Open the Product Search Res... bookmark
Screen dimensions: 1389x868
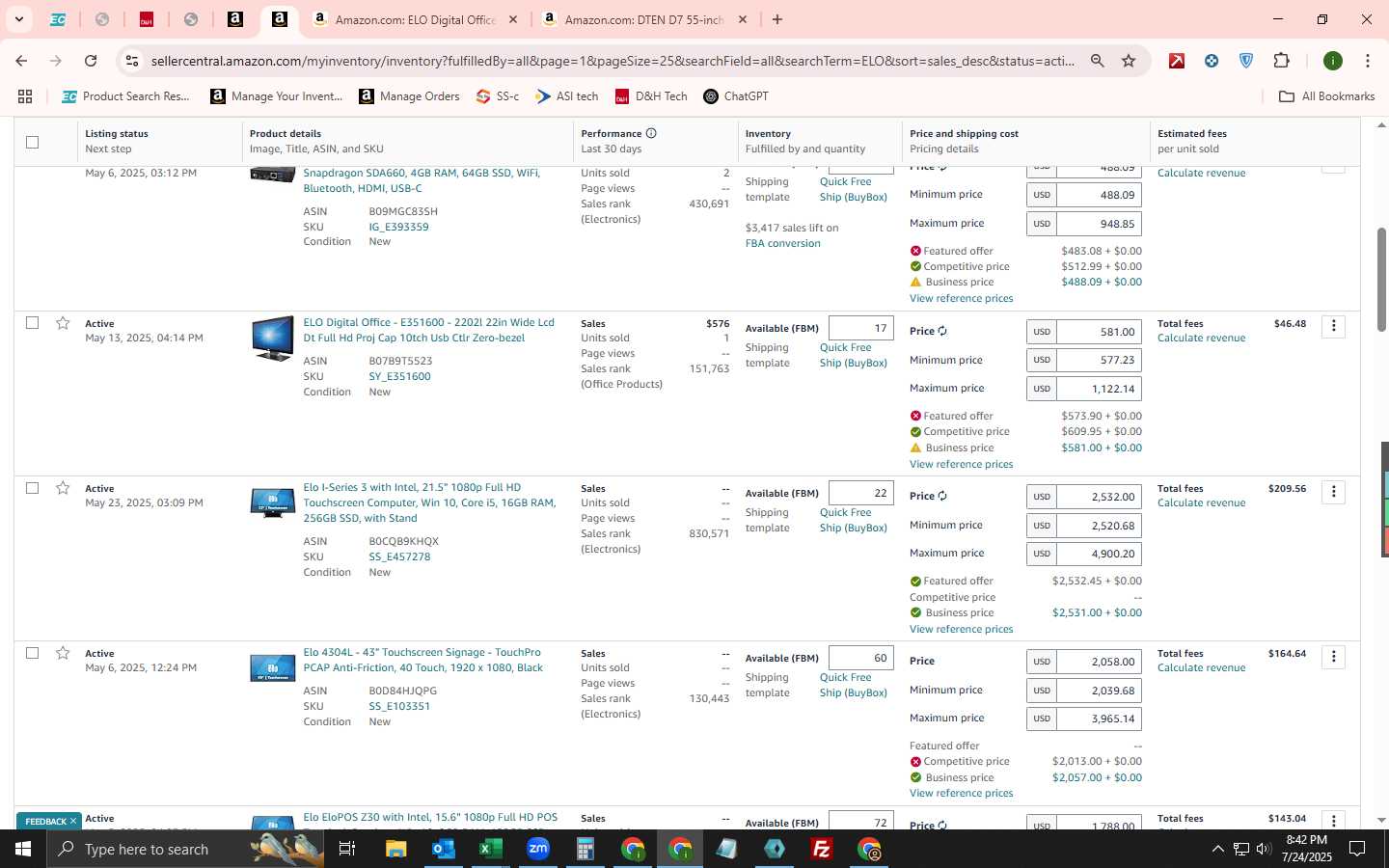[x=126, y=96]
